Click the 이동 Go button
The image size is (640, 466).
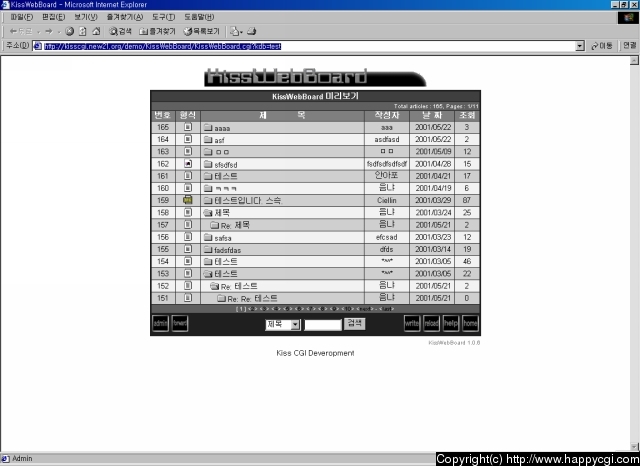click(x=602, y=46)
